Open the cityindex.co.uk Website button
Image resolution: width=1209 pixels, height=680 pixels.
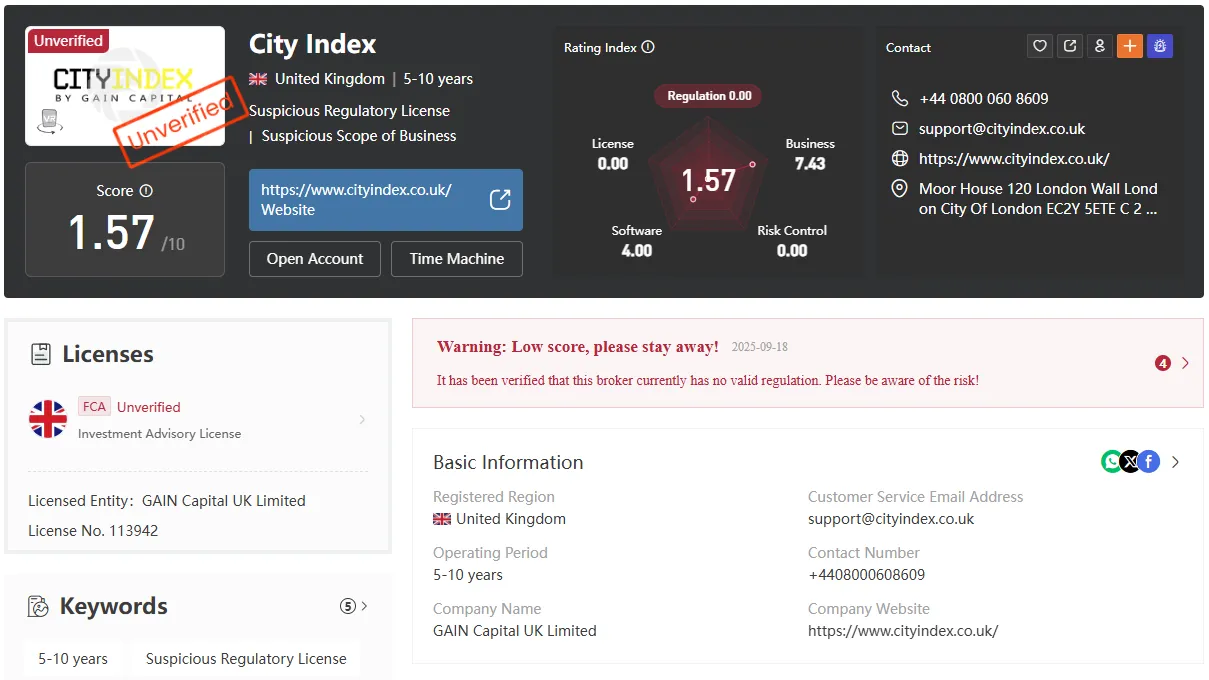coord(386,200)
